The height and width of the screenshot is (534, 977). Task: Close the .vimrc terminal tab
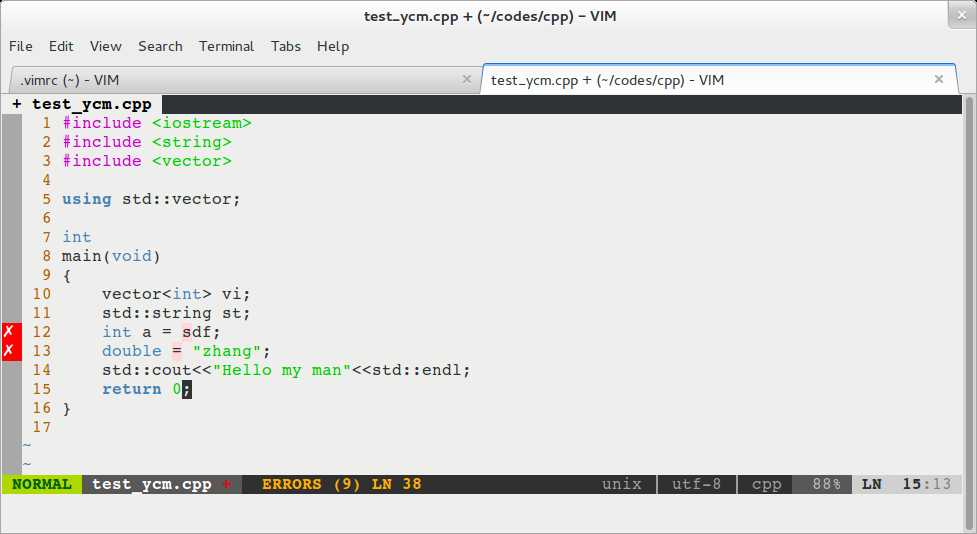[x=466, y=79]
